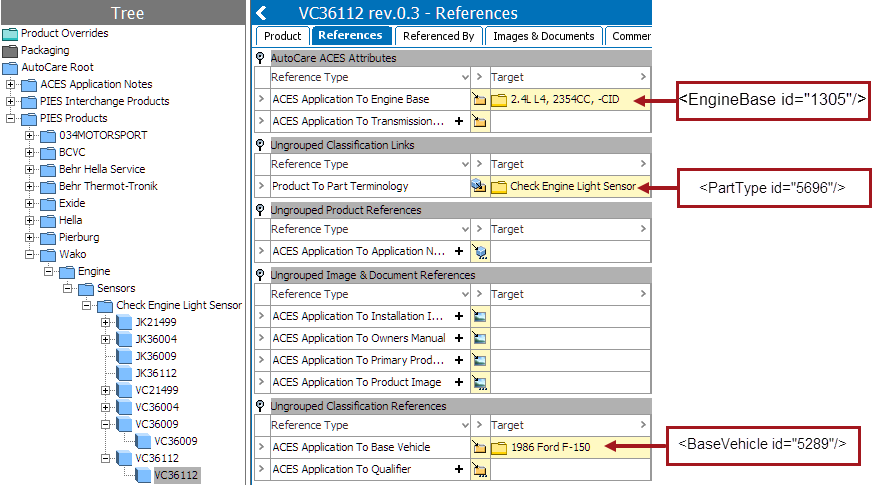Open the Referenced By tab
875x485 pixels.
point(438,36)
